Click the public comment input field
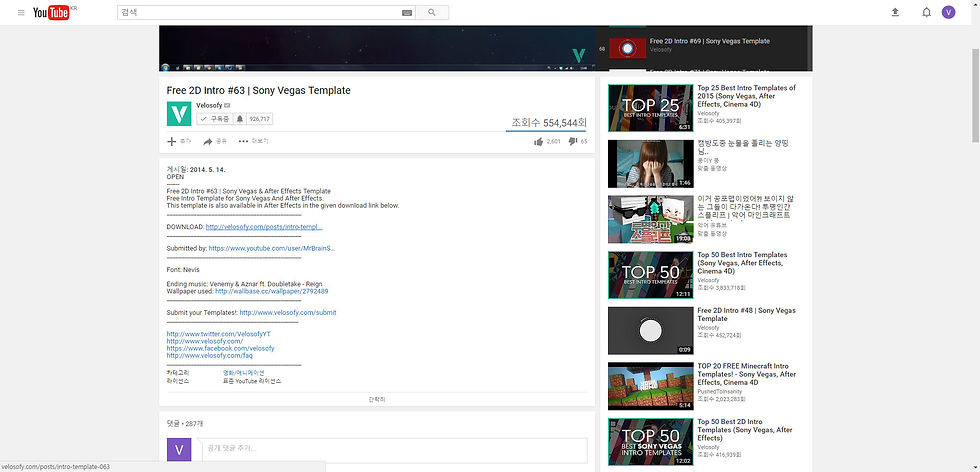 394,449
